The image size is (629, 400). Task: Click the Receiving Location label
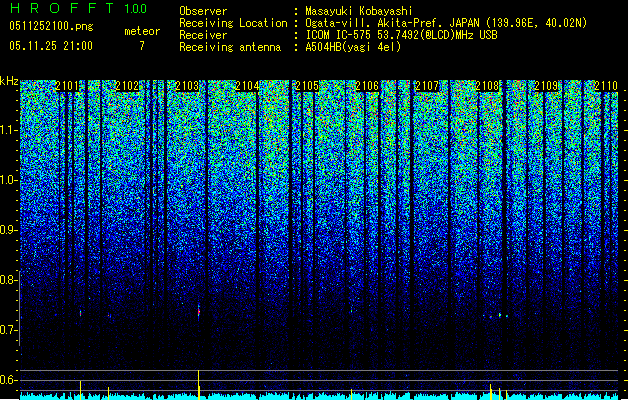(233, 23)
